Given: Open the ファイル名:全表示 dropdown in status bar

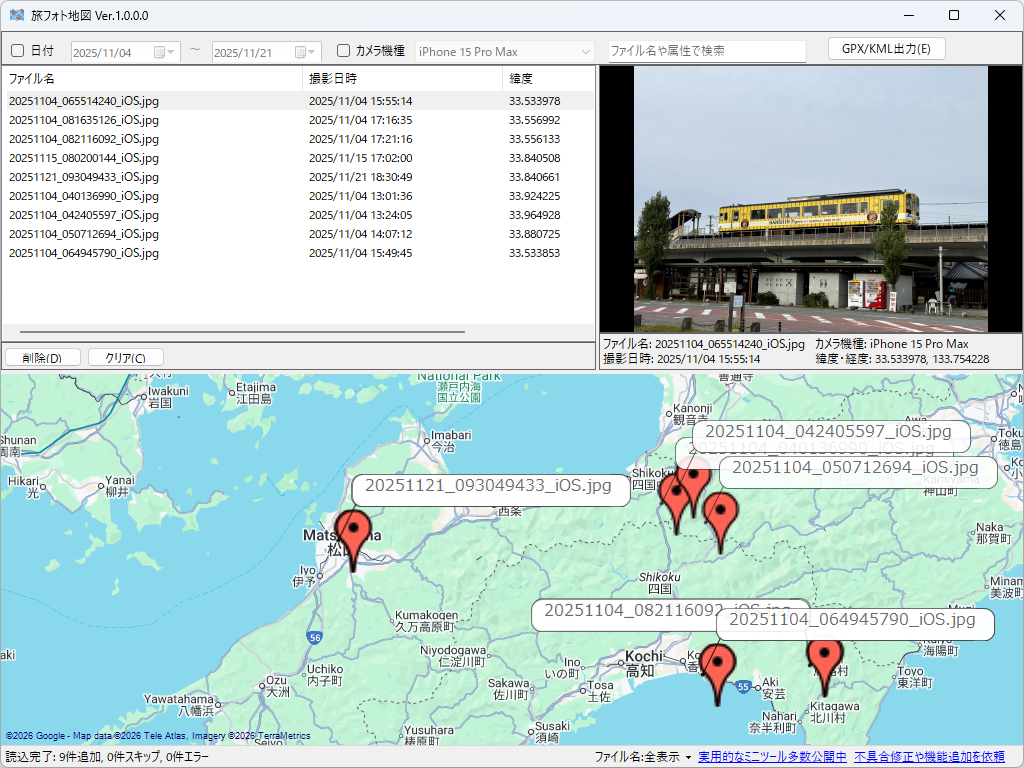Looking at the screenshot, I should tap(642, 757).
